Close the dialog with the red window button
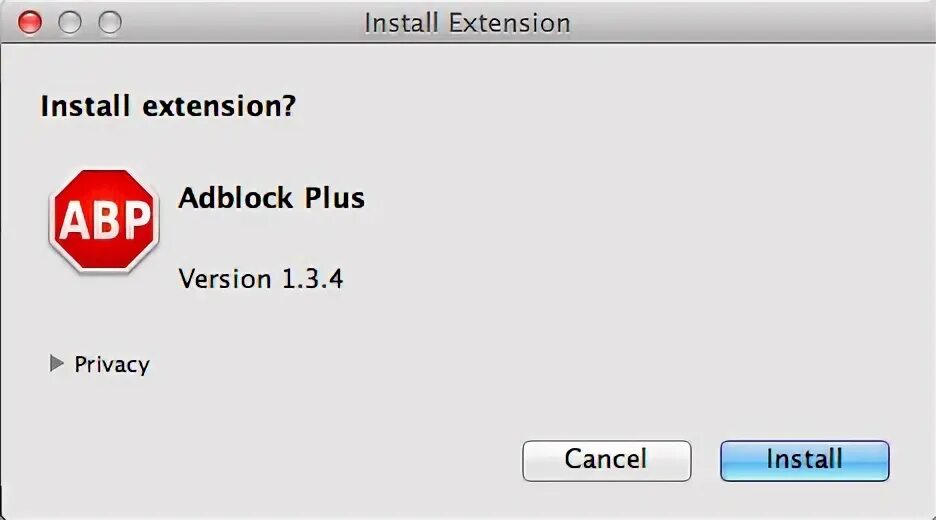 (x=31, y=22)
